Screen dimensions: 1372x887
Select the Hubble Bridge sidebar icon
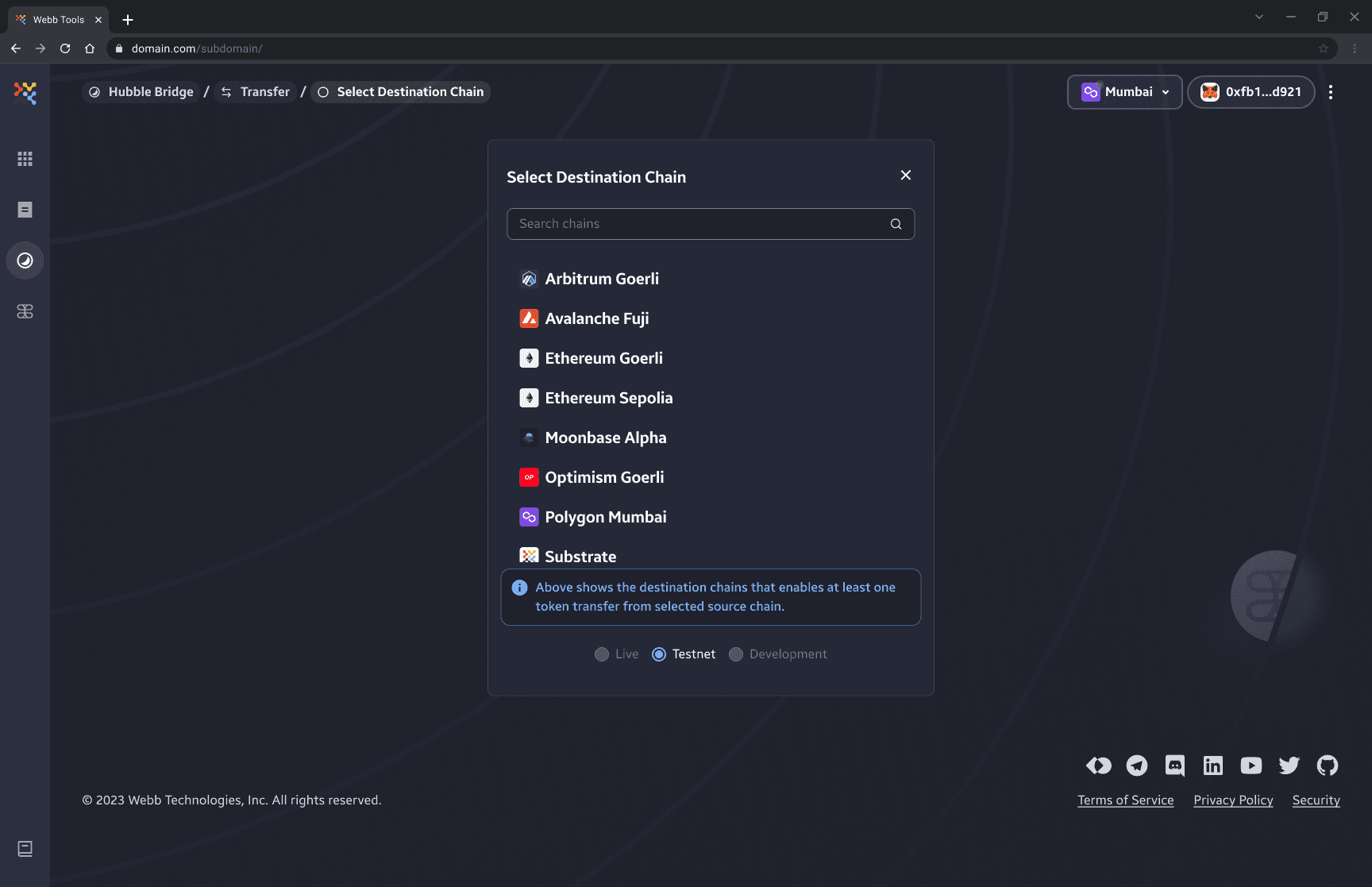pos(25,260)
